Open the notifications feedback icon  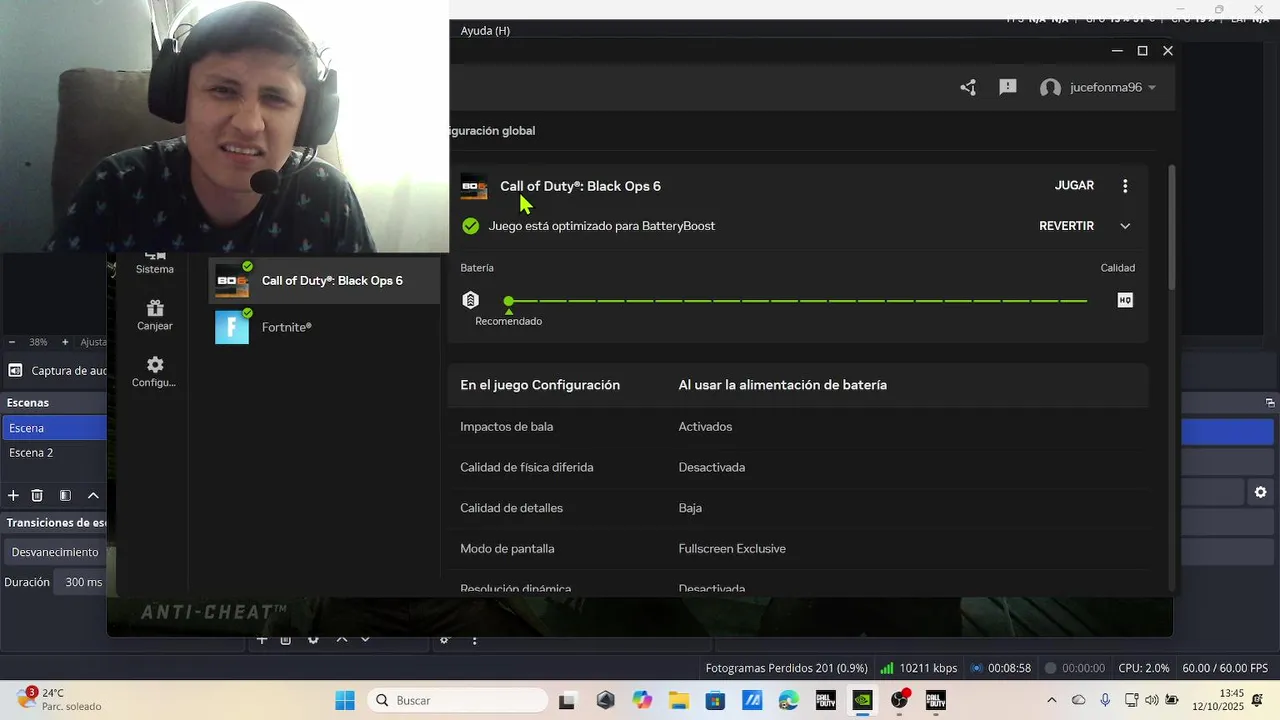1008,88
